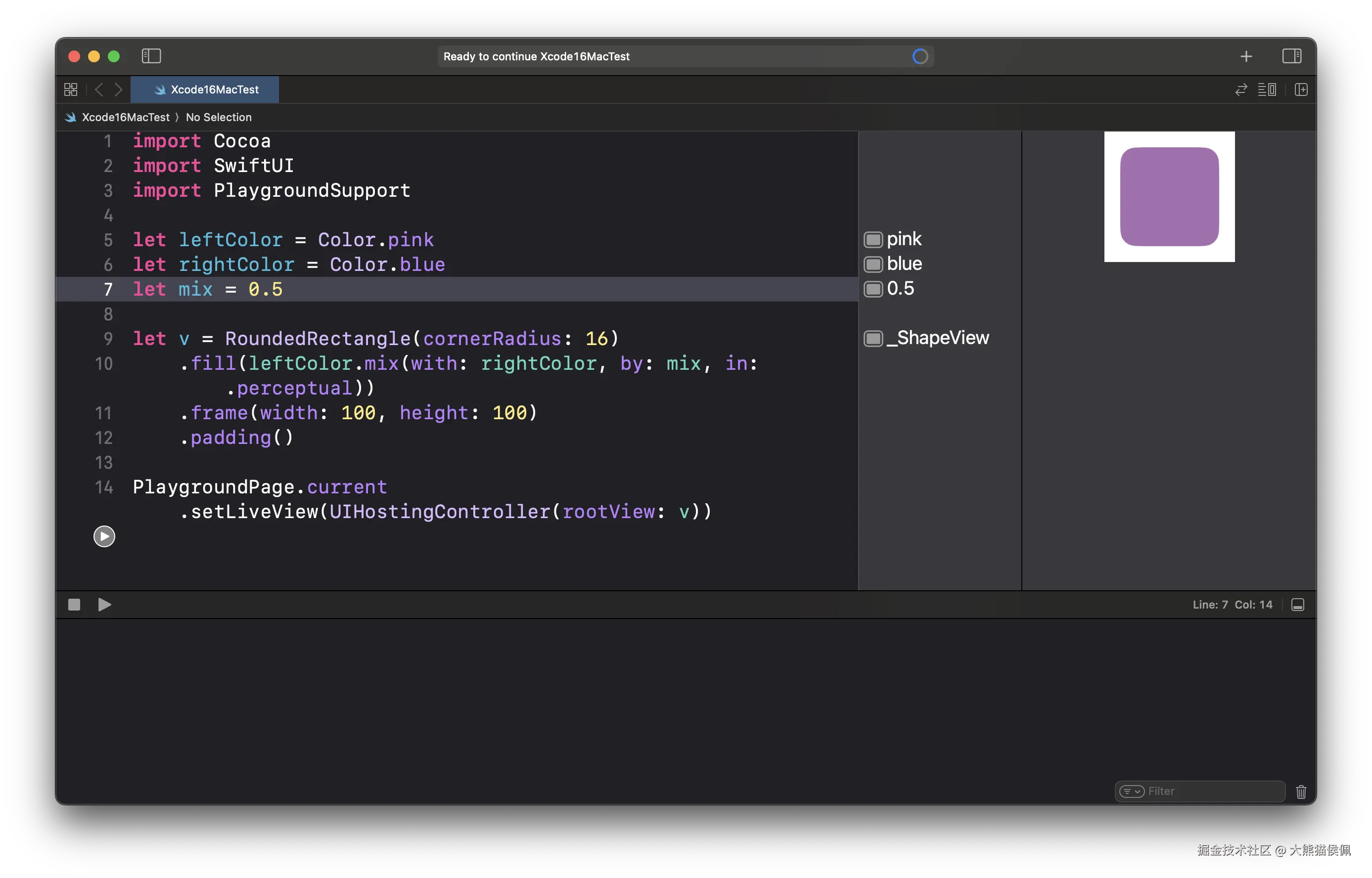
Task: Toggle the navigator sidebar icon
Action: 151,56
